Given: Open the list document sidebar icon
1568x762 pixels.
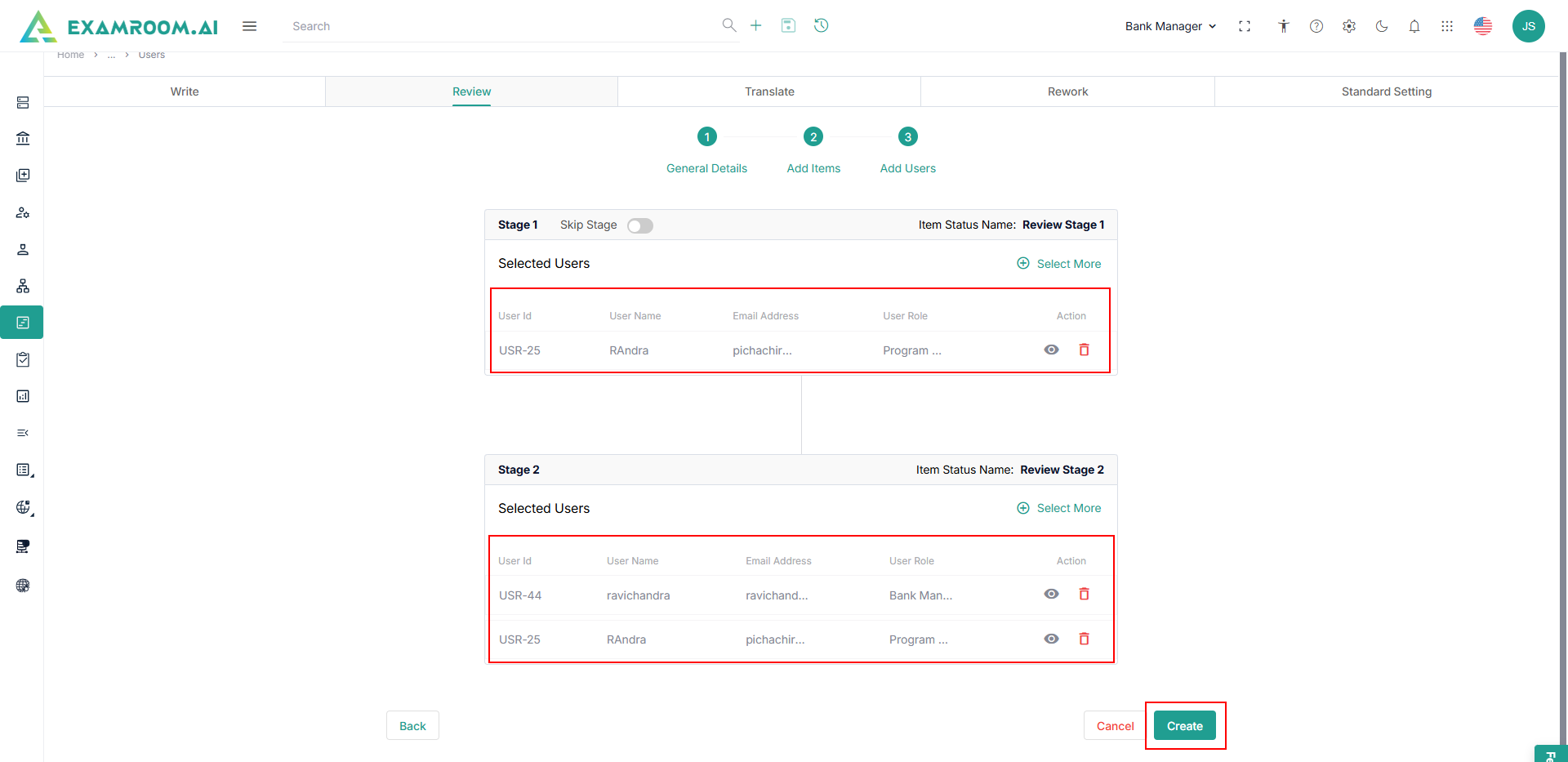Looking at the screenshot, I should (x=24, y=470).
